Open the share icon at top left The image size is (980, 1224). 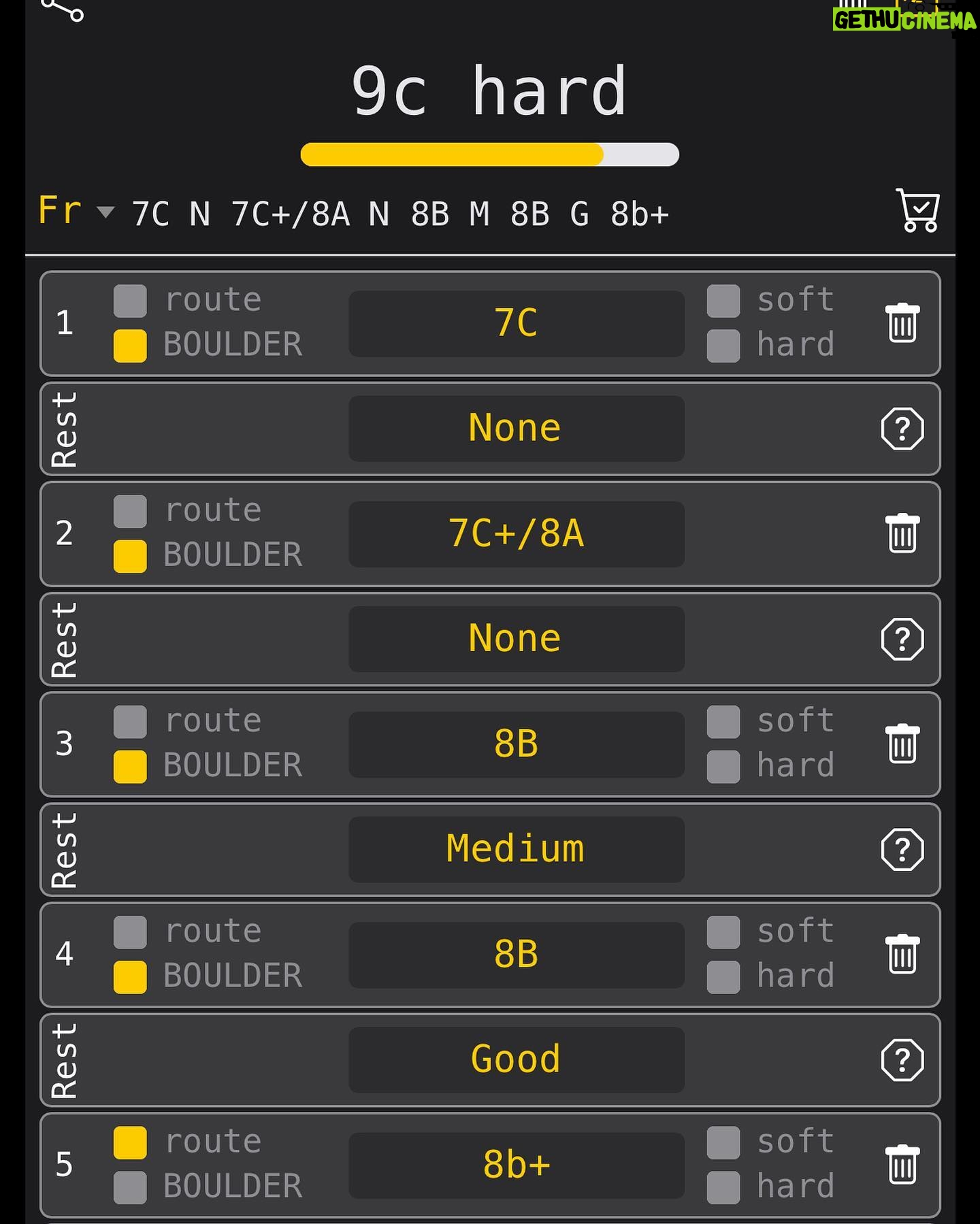click(63, 10)
